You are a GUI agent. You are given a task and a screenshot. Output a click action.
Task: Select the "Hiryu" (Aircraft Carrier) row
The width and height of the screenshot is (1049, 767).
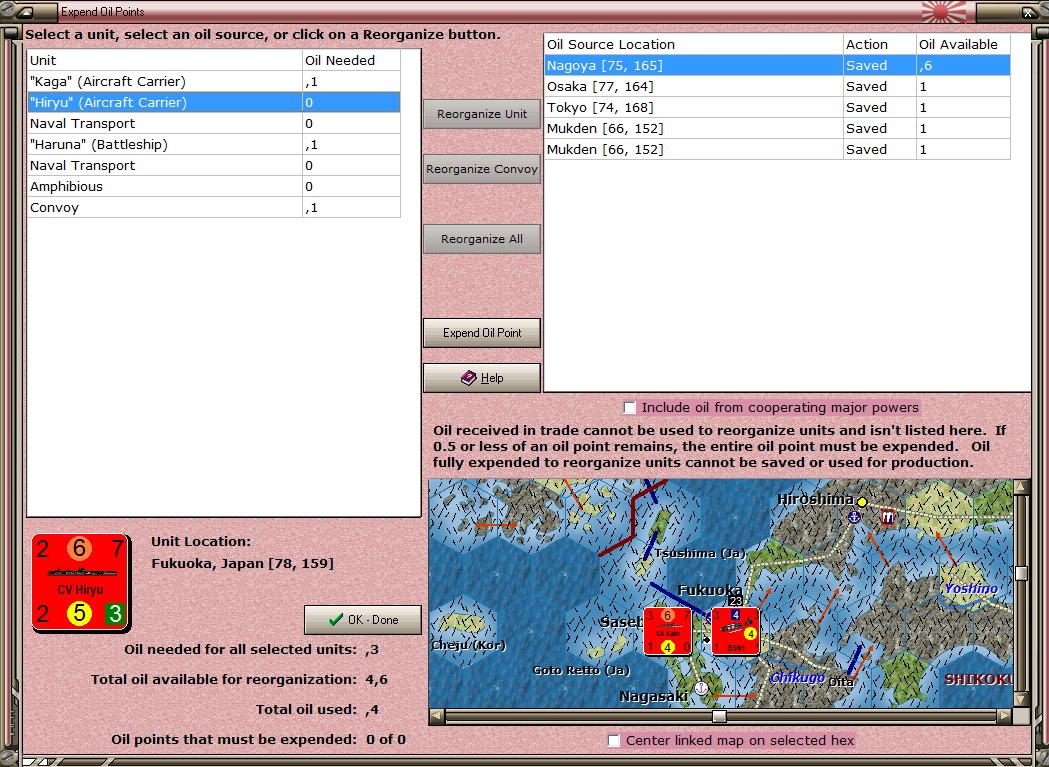(214, 102)
